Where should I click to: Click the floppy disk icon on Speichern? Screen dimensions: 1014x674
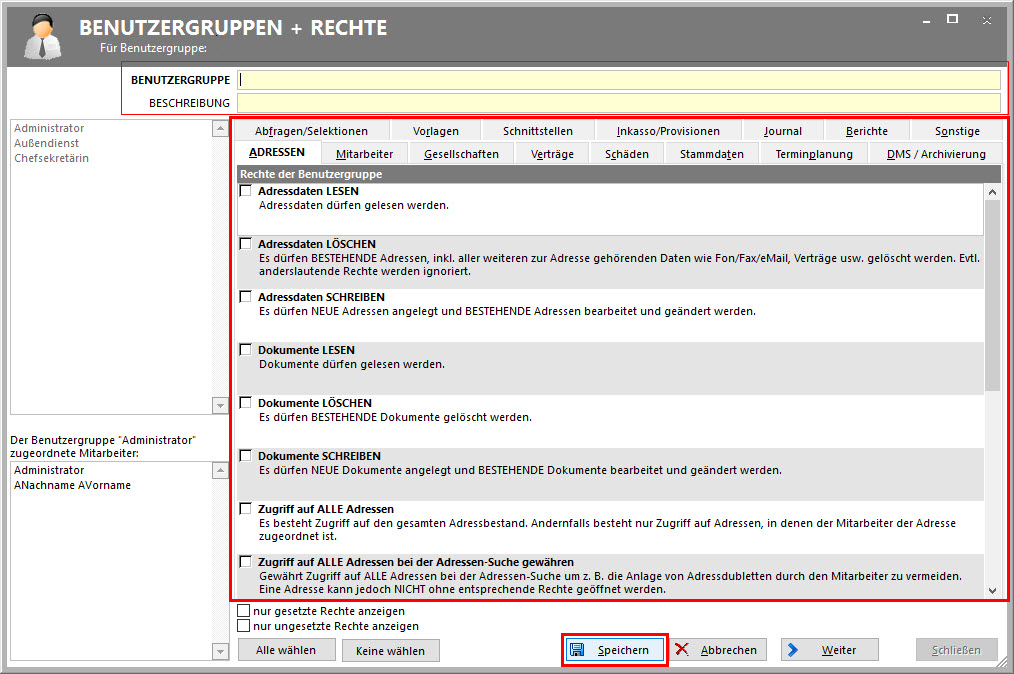coord(578,650)
